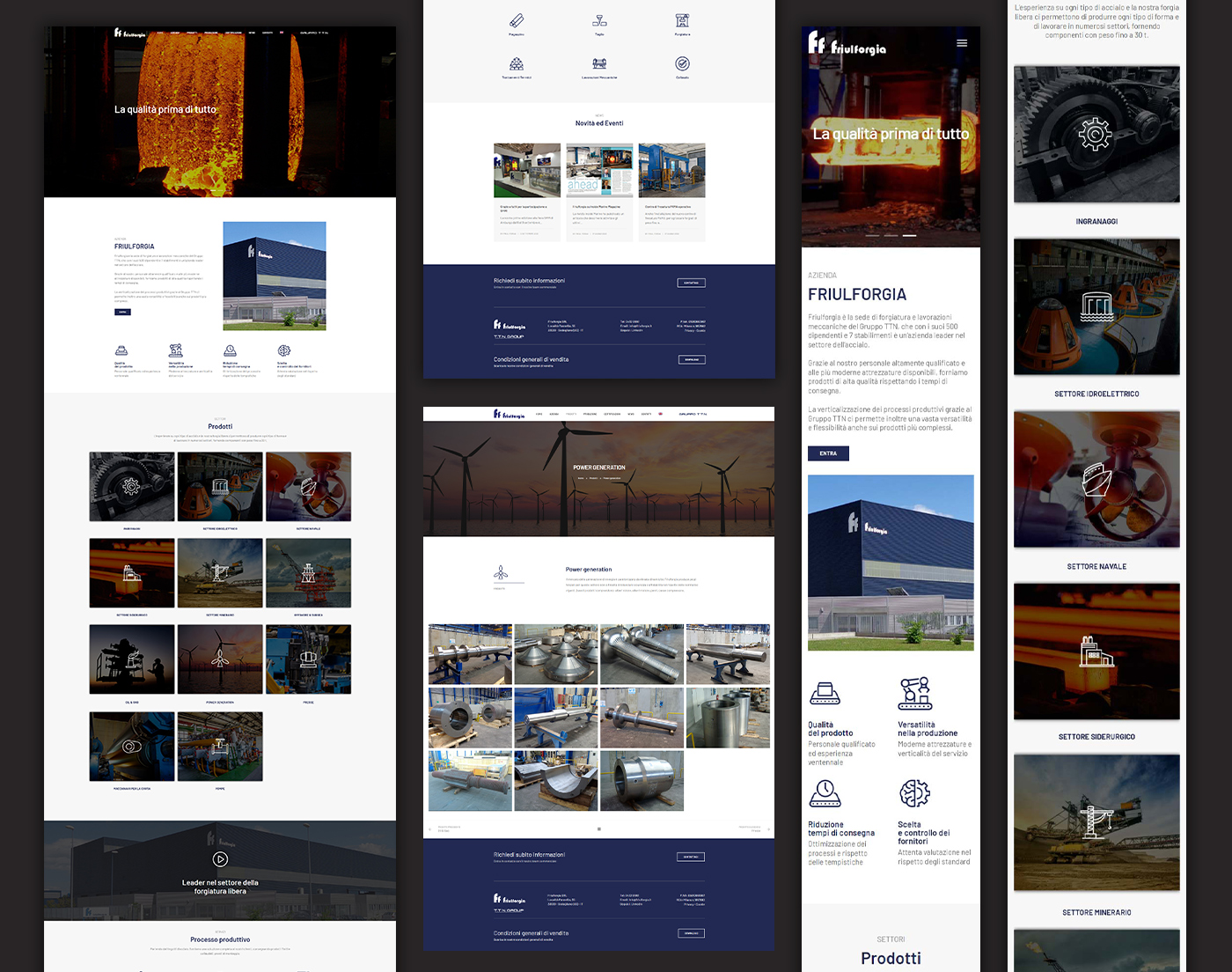
Task: Open the Settore Navale tile in desktop grid
Action: tap(308, 487)
